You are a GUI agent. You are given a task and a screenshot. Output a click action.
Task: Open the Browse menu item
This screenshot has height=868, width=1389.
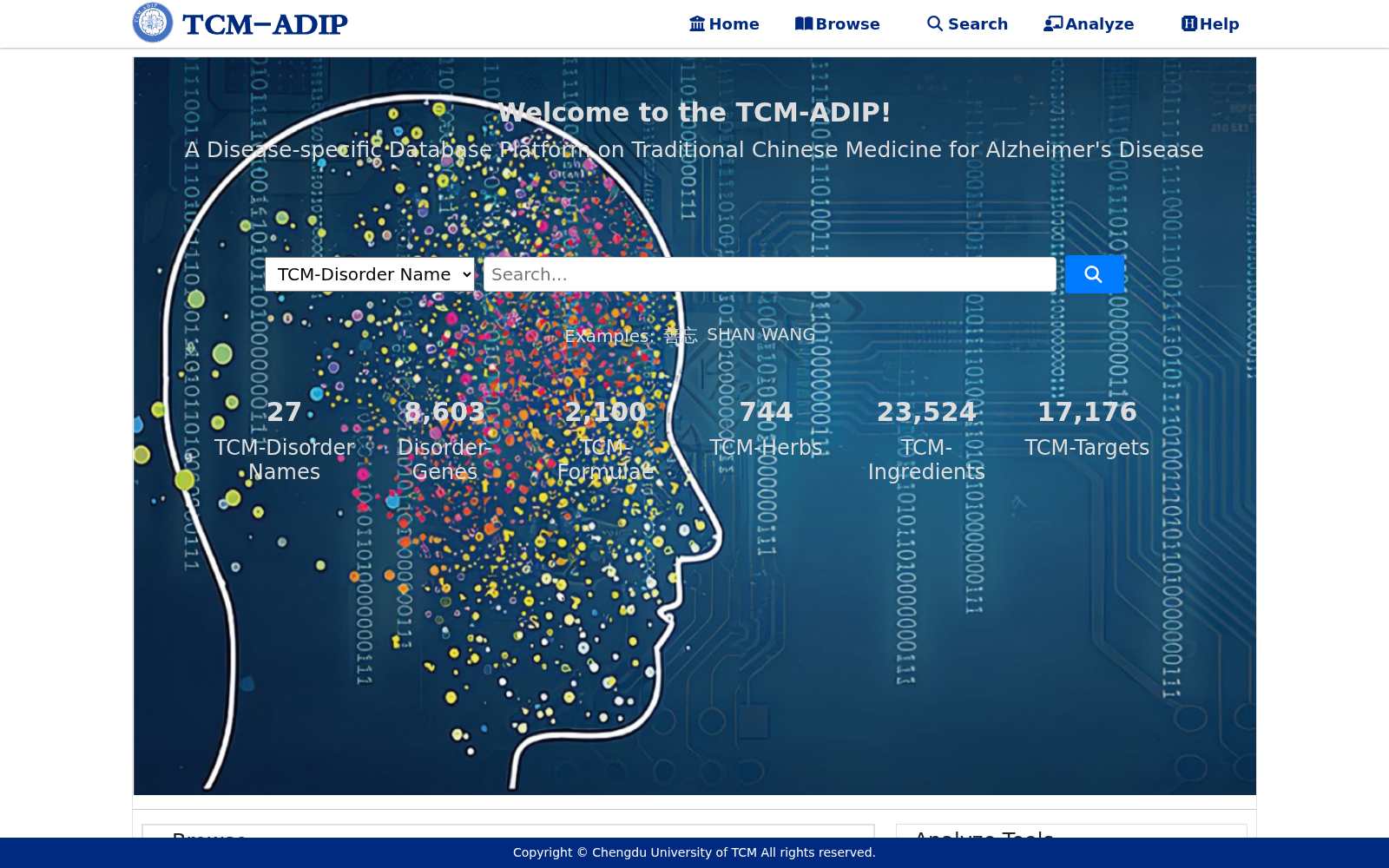[x=837, y=24]
